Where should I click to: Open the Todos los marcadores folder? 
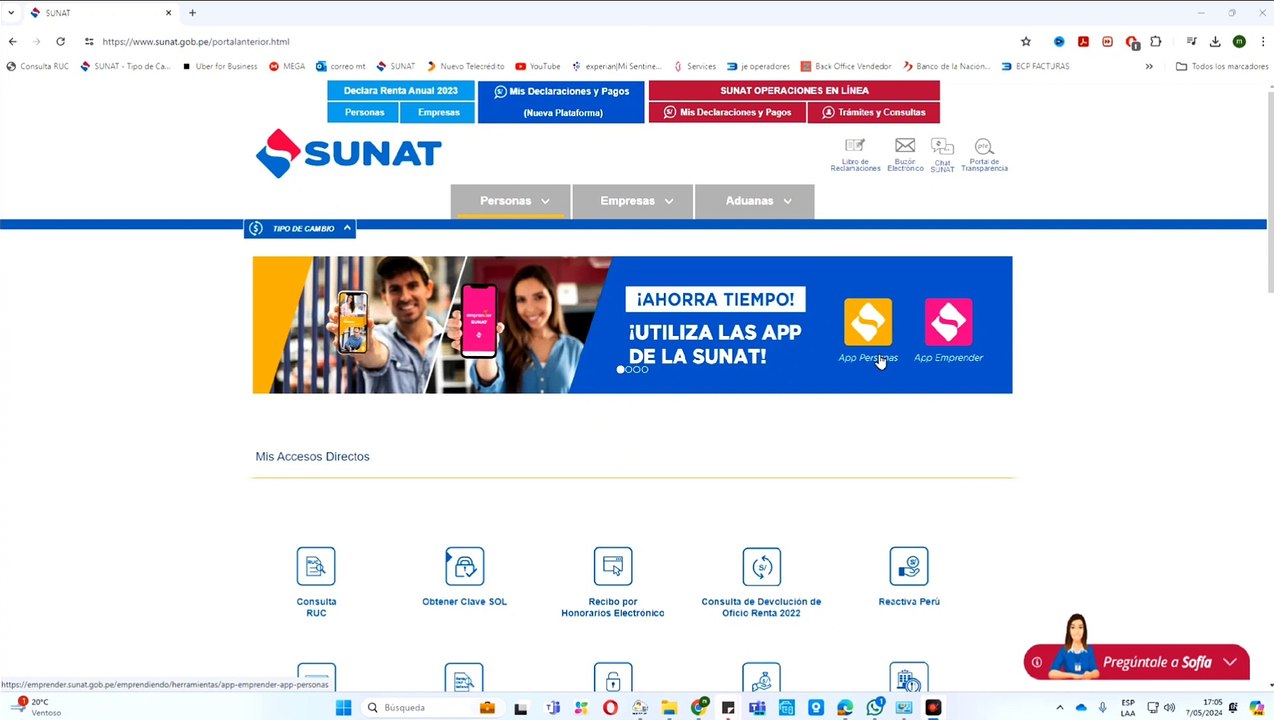1222,66
